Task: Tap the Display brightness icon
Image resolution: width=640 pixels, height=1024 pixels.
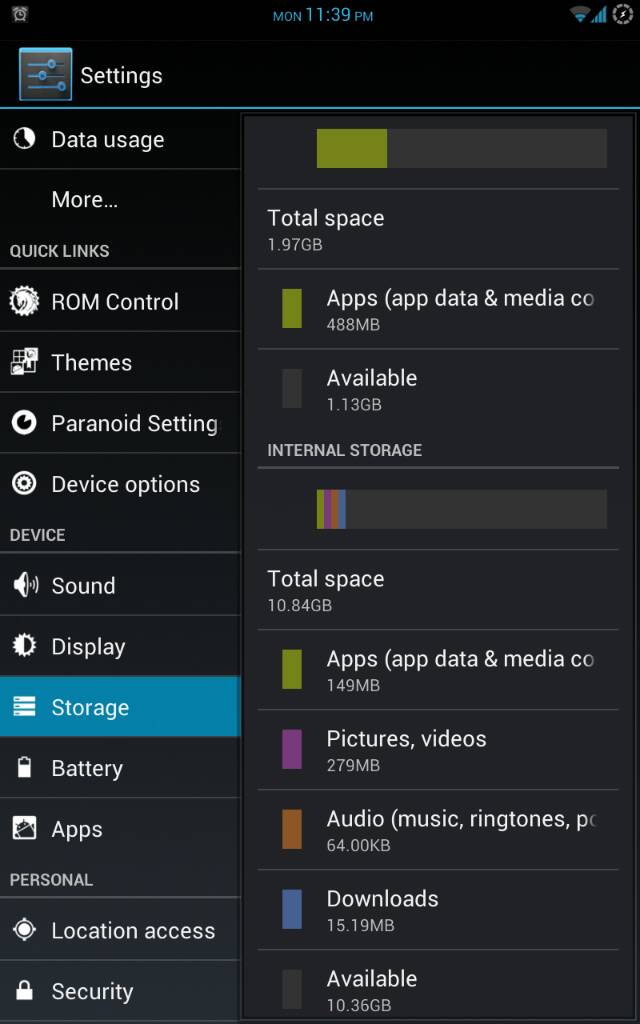Action: 24,646
